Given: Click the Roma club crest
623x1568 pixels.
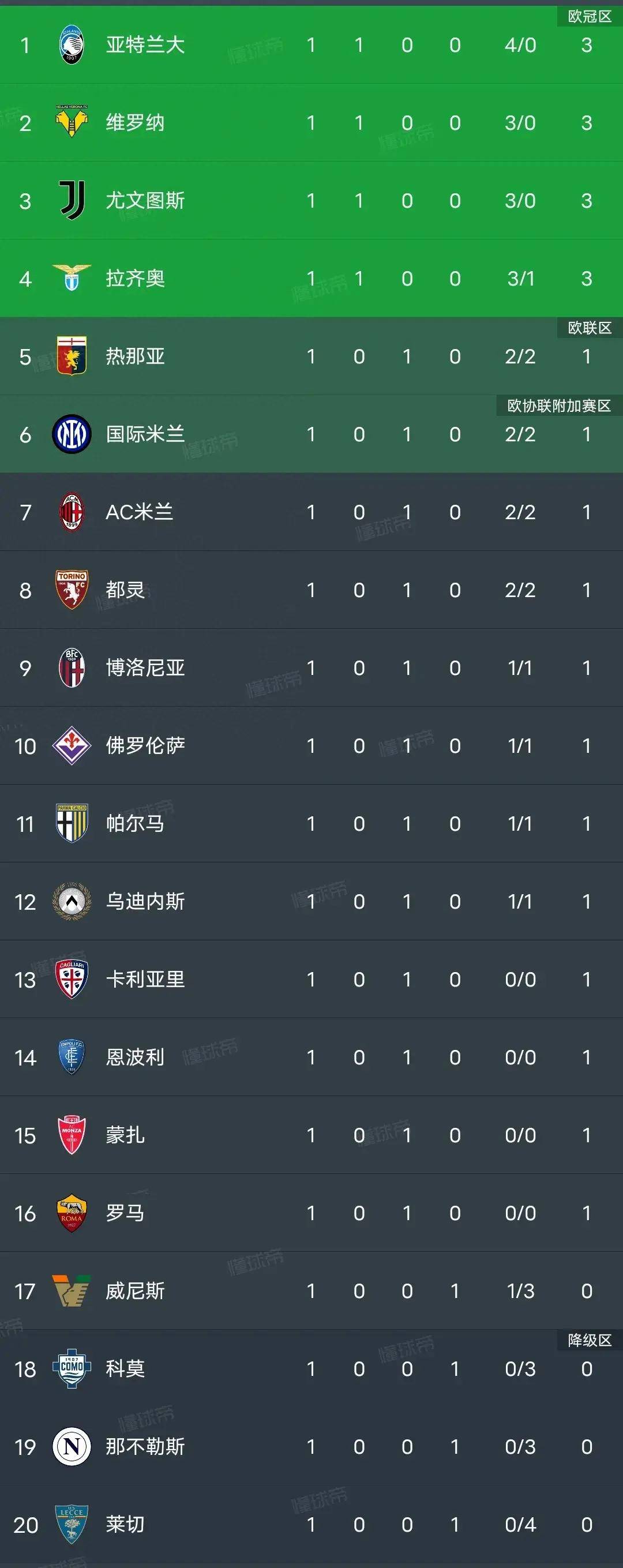Looking at the screenshot, I should tap(71, 1213).
